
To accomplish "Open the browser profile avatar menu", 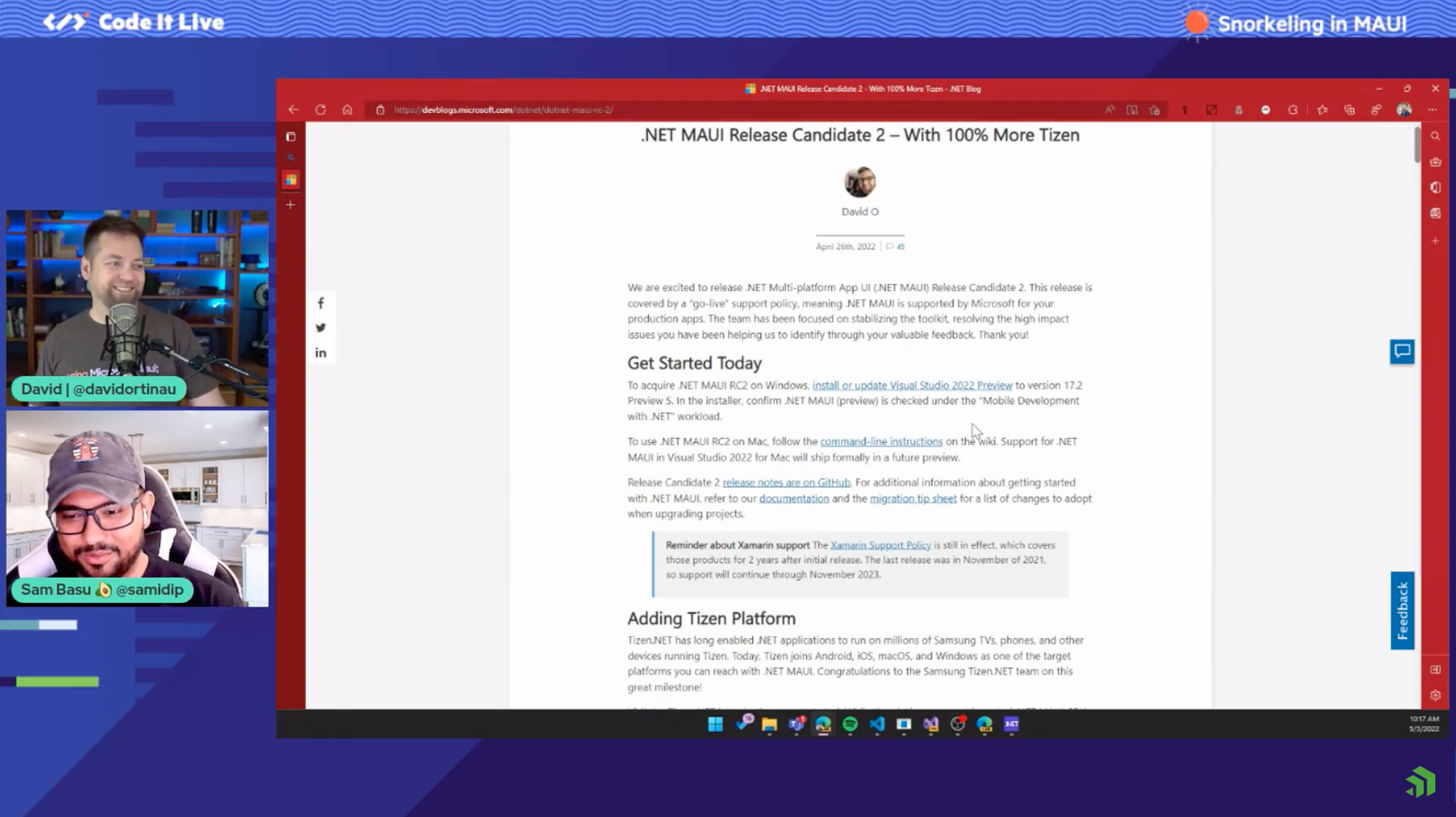I will tap(1403, 110).
